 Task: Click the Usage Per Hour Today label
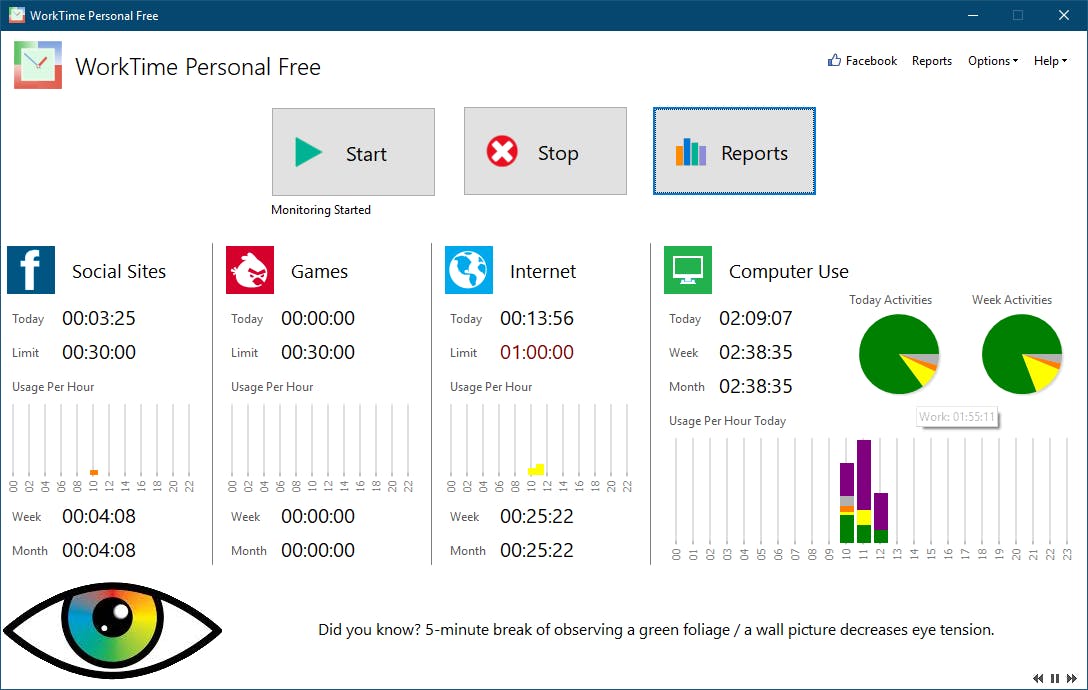click(727, 421)
